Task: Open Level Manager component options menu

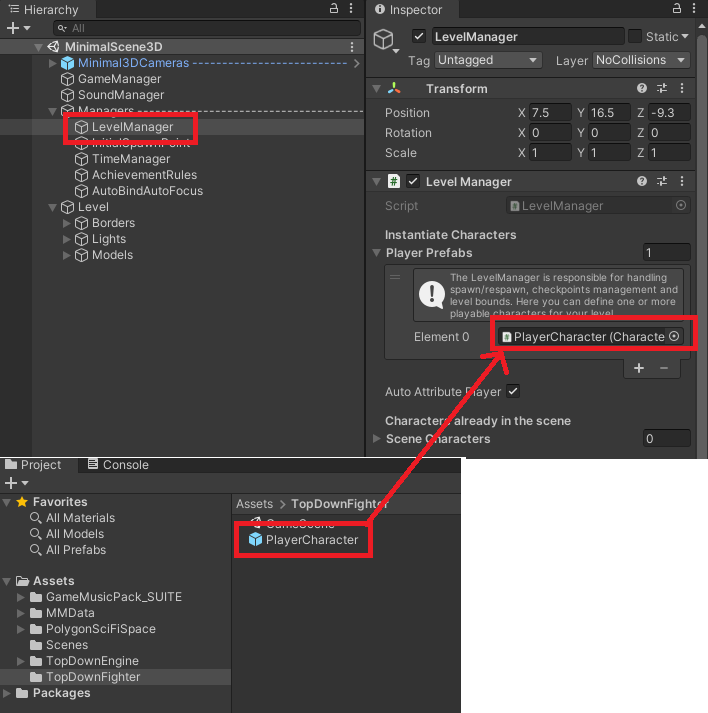Action: [x=682, y=181]
